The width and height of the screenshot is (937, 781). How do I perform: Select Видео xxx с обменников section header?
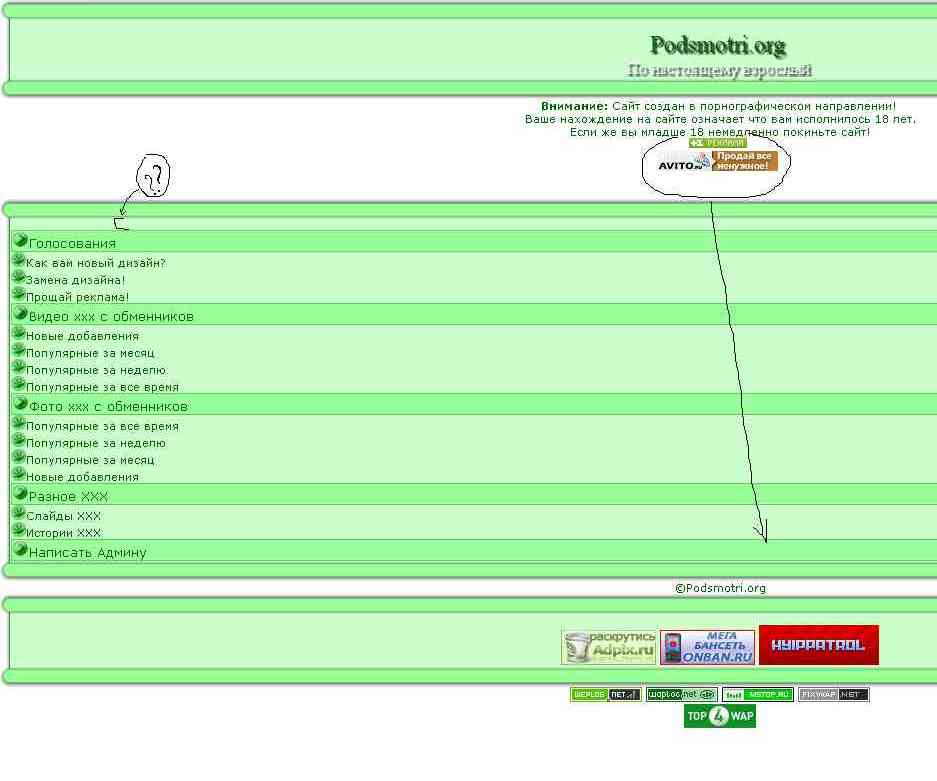click(111, 316)
